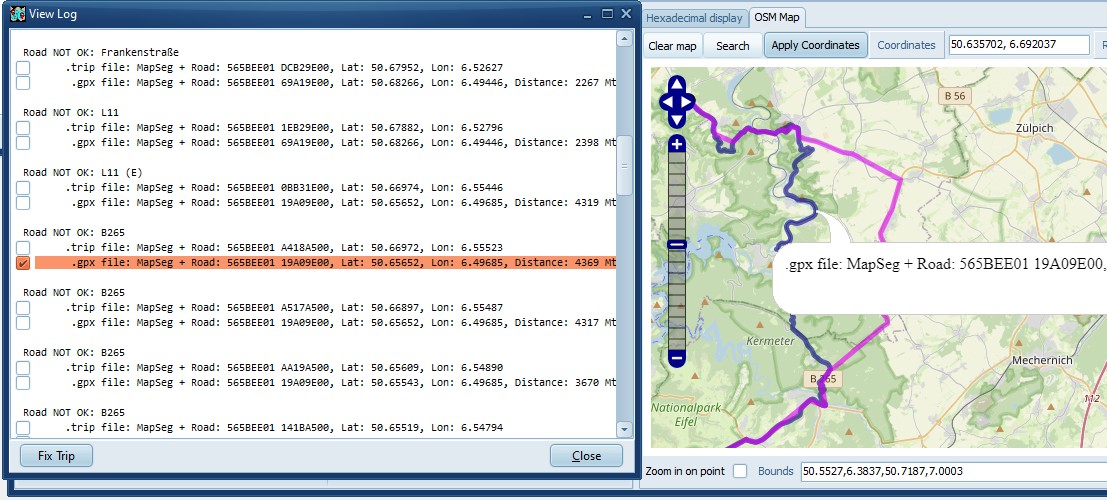Click the Bounds coordinates text field

(950, 471)
